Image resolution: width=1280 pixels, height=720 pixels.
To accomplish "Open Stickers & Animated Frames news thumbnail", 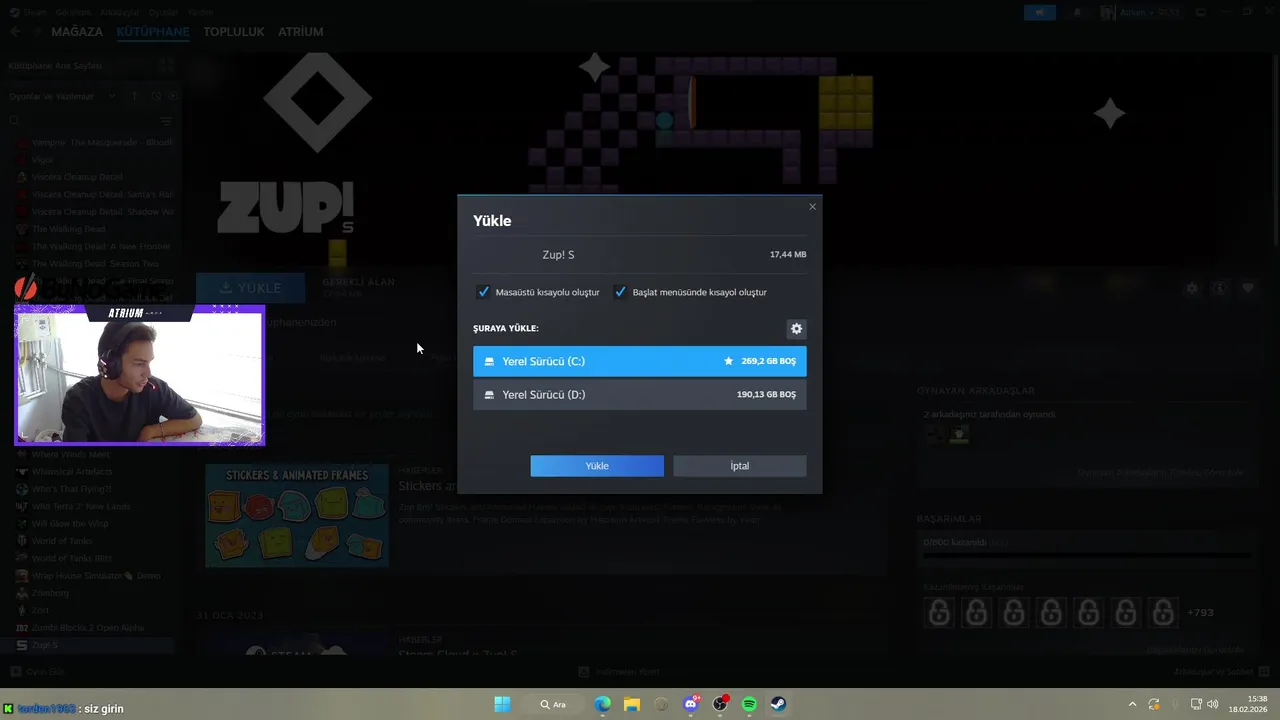I will click(297, 516).
